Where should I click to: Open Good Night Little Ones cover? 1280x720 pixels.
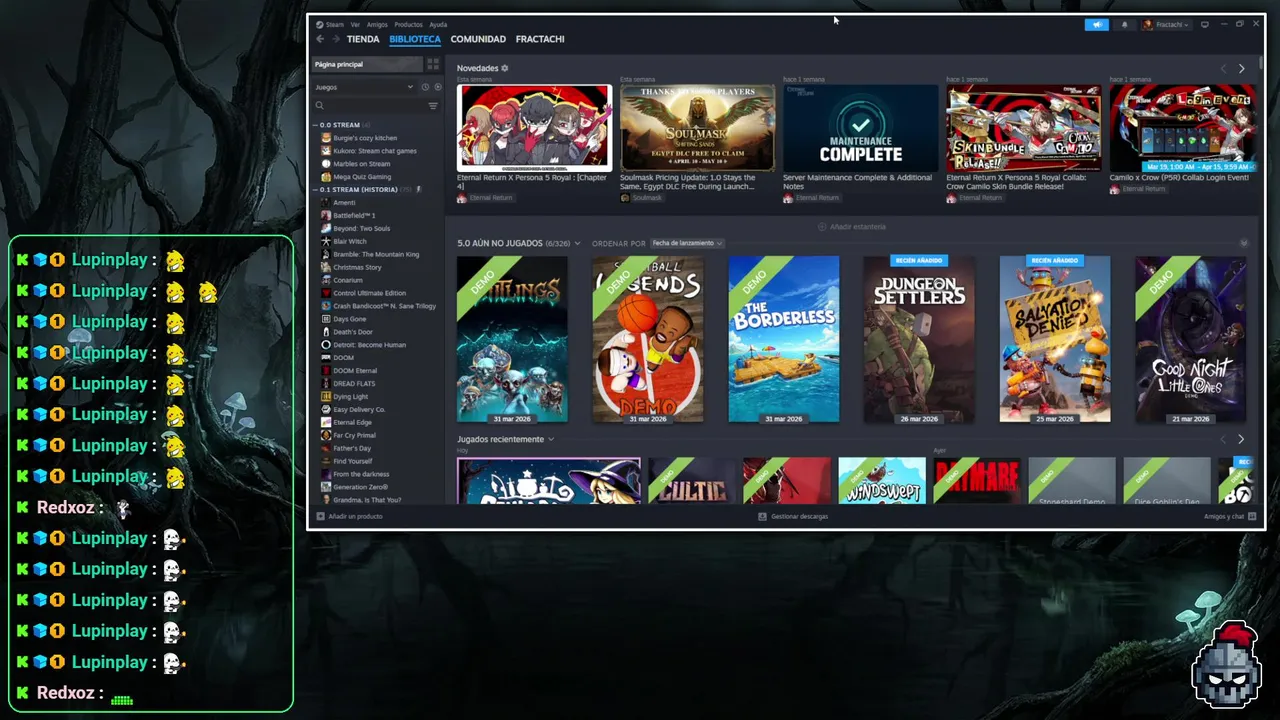coord(1190,339)
